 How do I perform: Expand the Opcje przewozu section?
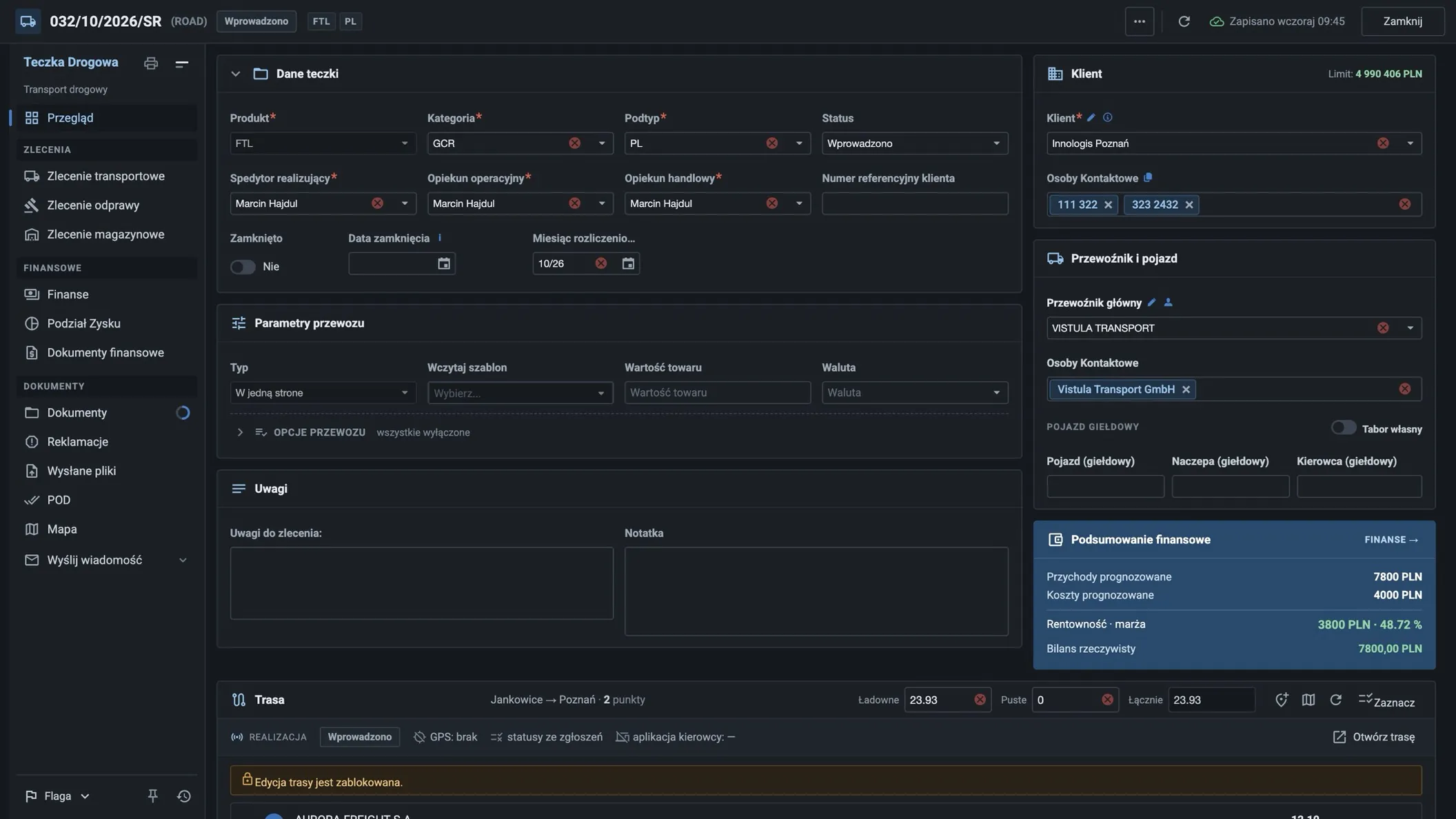[240, 433]
